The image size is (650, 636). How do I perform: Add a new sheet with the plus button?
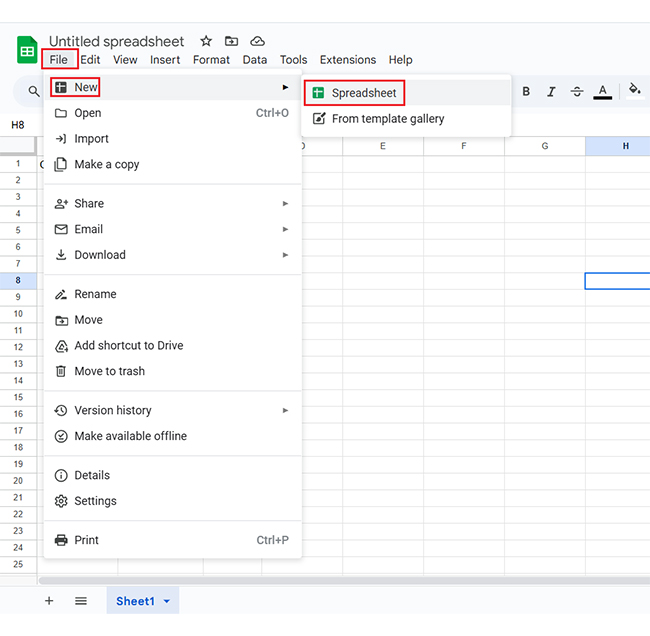click(x=49, y=601)
